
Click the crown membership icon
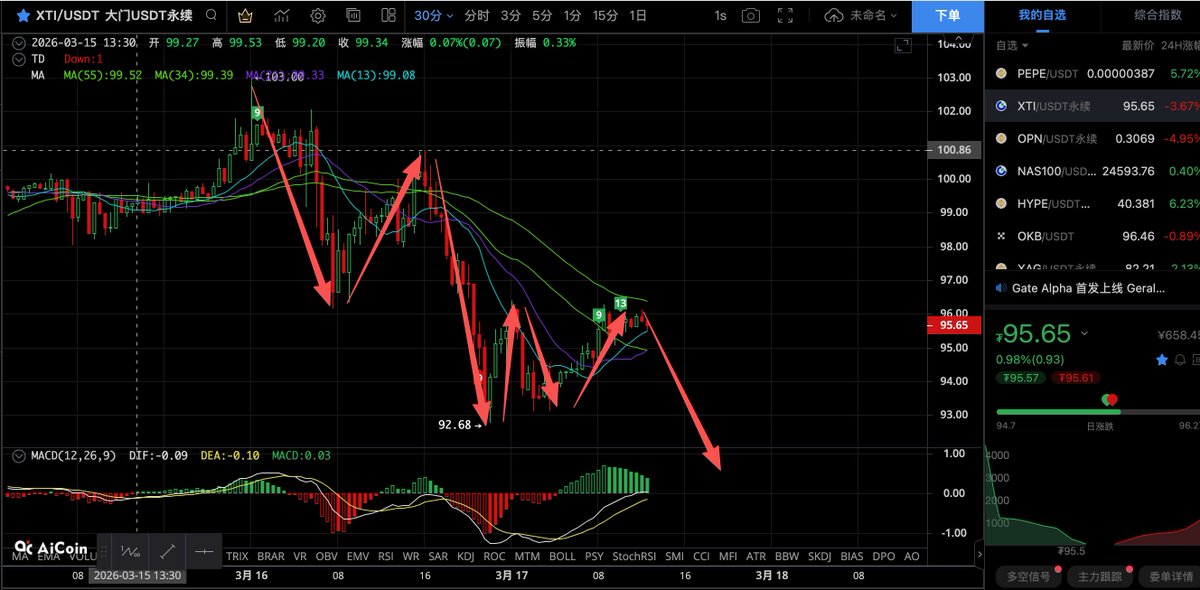[247, 16]
